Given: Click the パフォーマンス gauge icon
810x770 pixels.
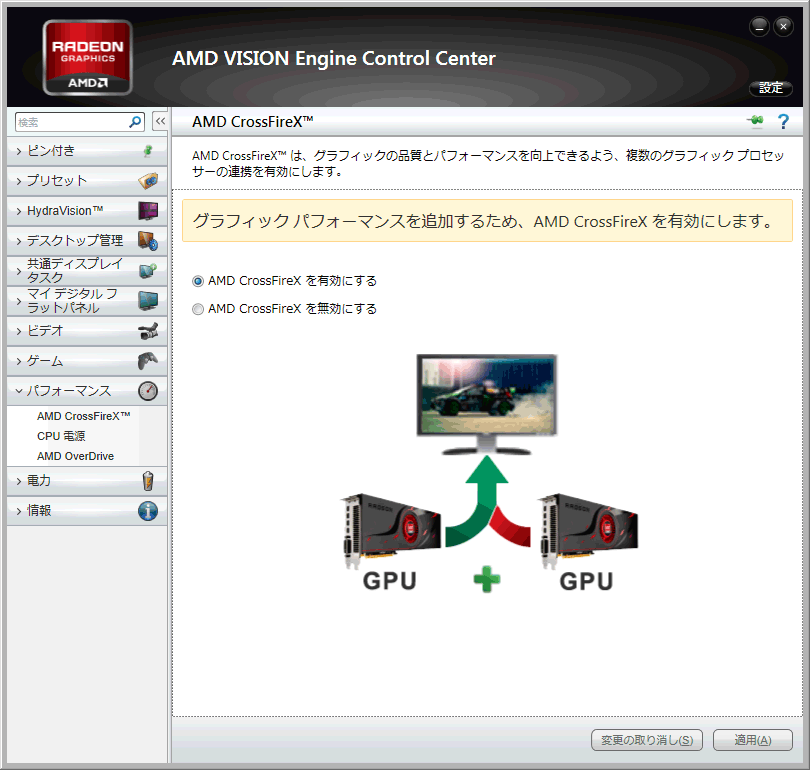Looking at the screenshot, I should 148,391.
